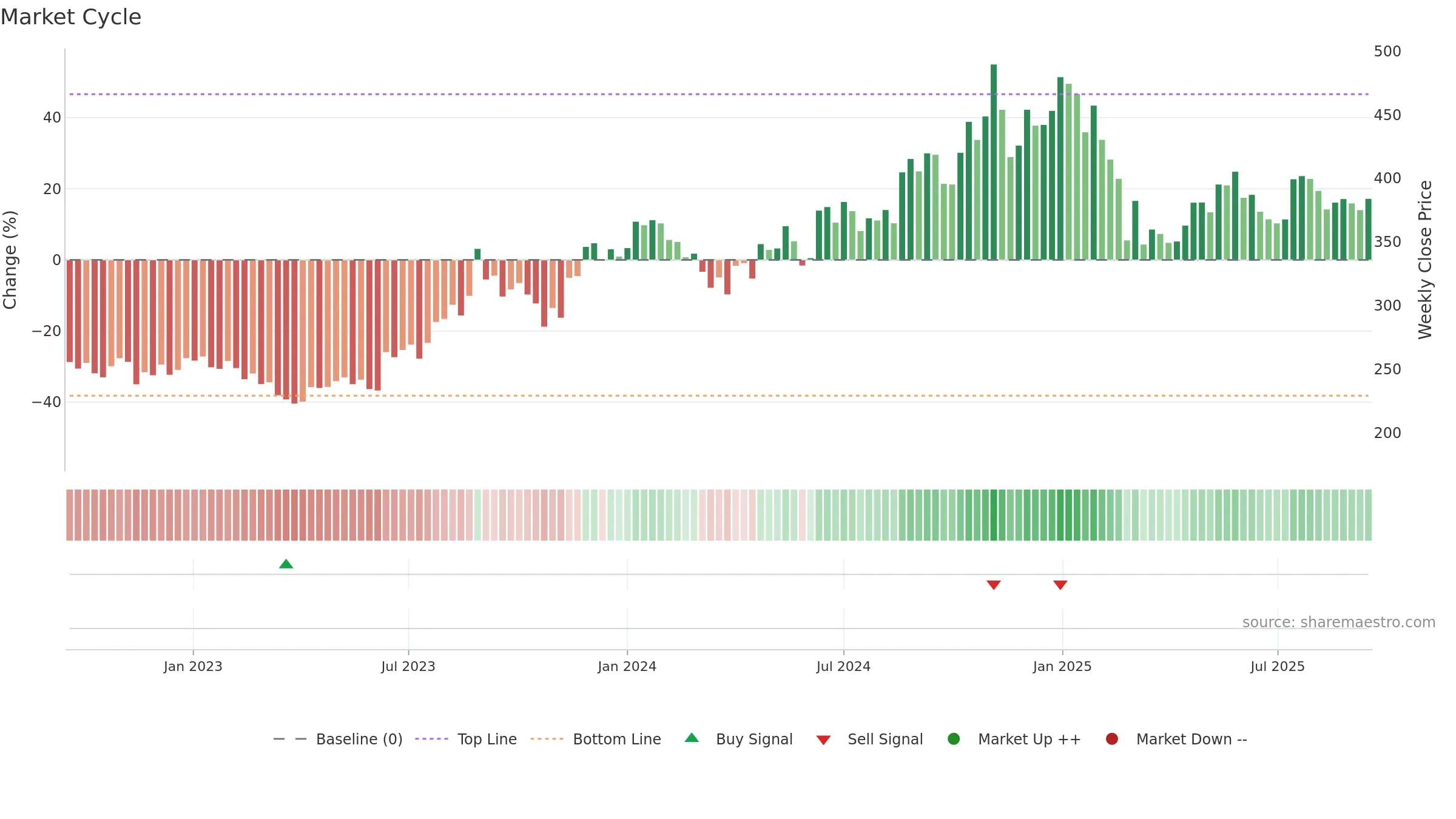
Task: Click the 250 price axis label
Action: tap(1387, 369)
